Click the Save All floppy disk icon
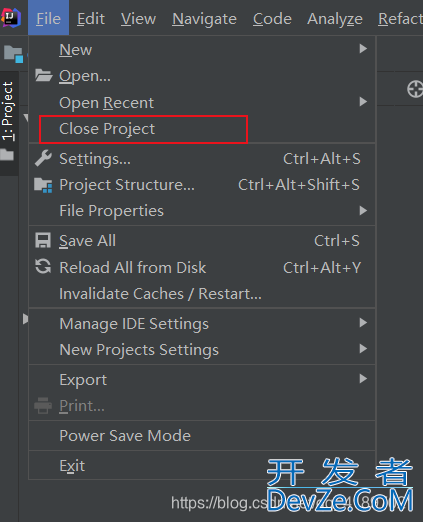Viewport: 423px width, 522px height. tap(43, 241)
